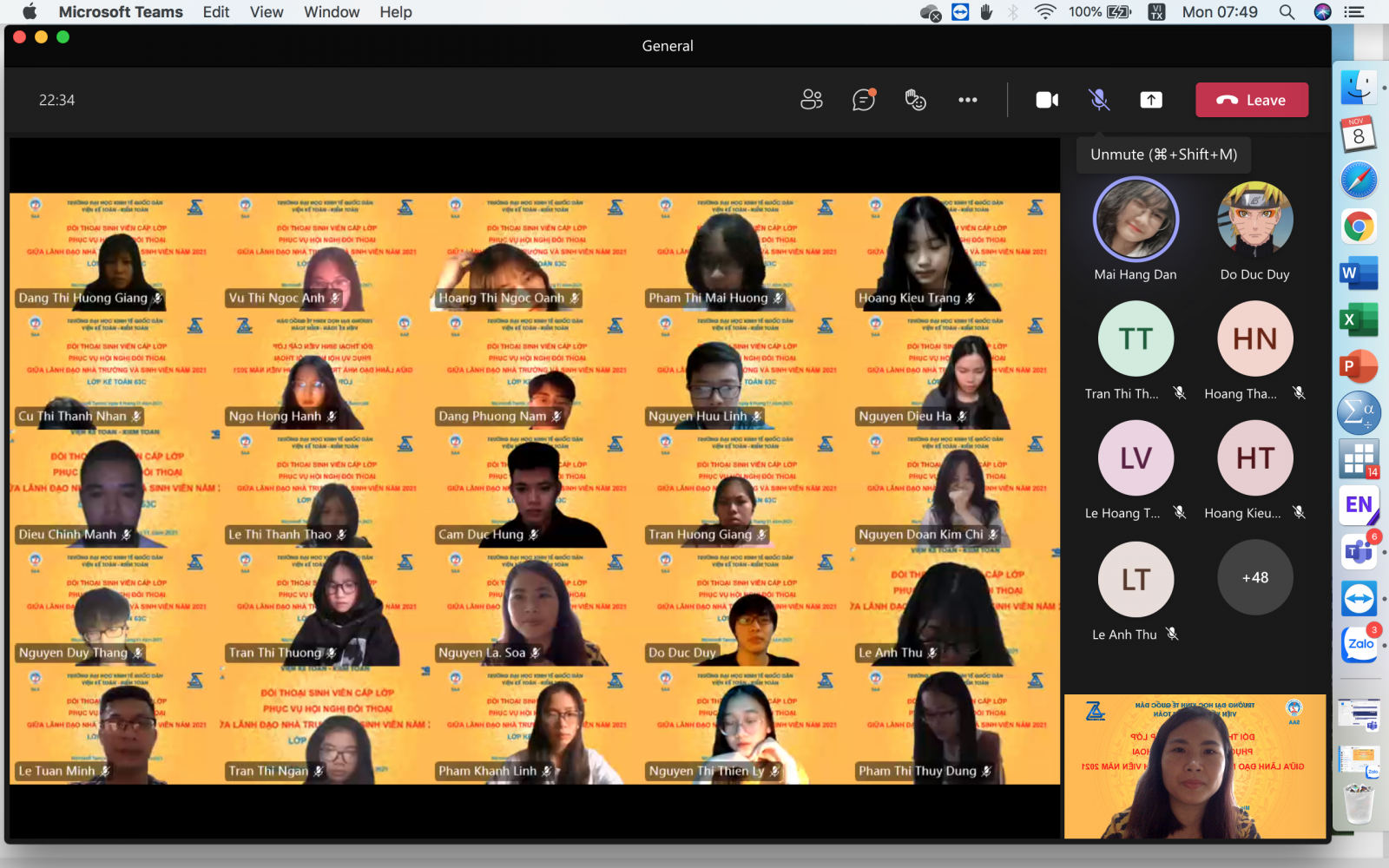
Task: Select Do Duc Duy's Naruto avatar
Action: click(x=1254, y=220)
